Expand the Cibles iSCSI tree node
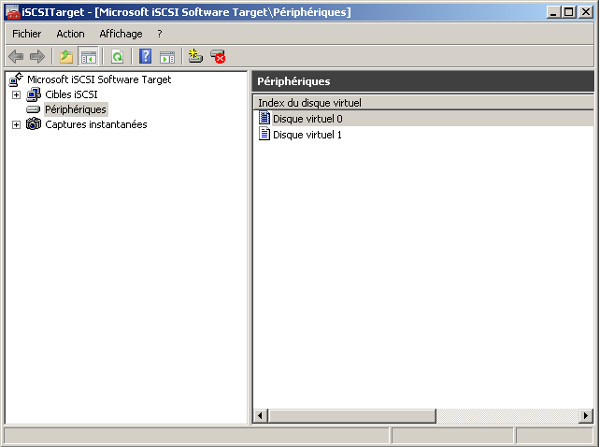 [16, 95]
